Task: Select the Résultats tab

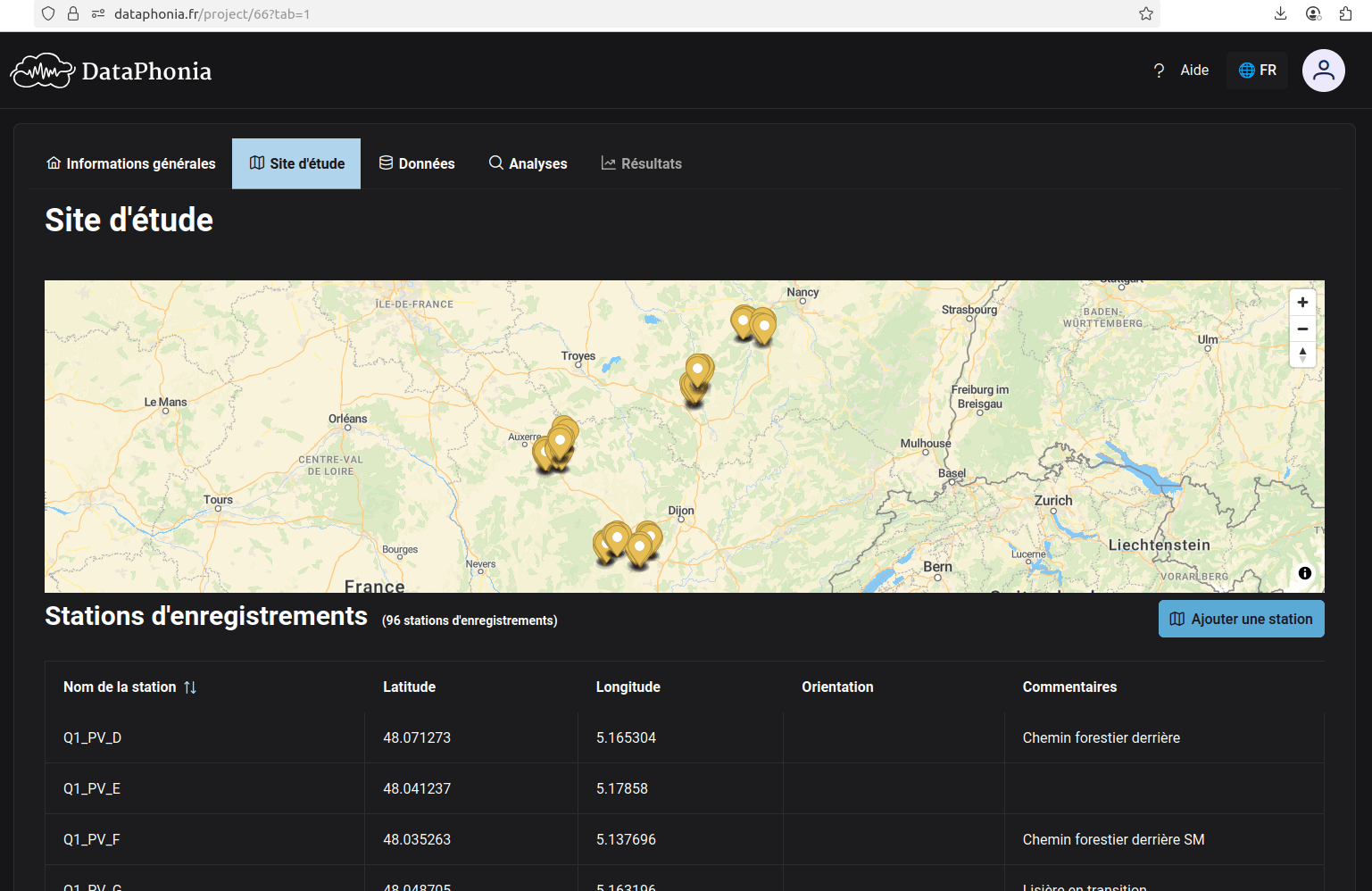Action: point(641,164)
